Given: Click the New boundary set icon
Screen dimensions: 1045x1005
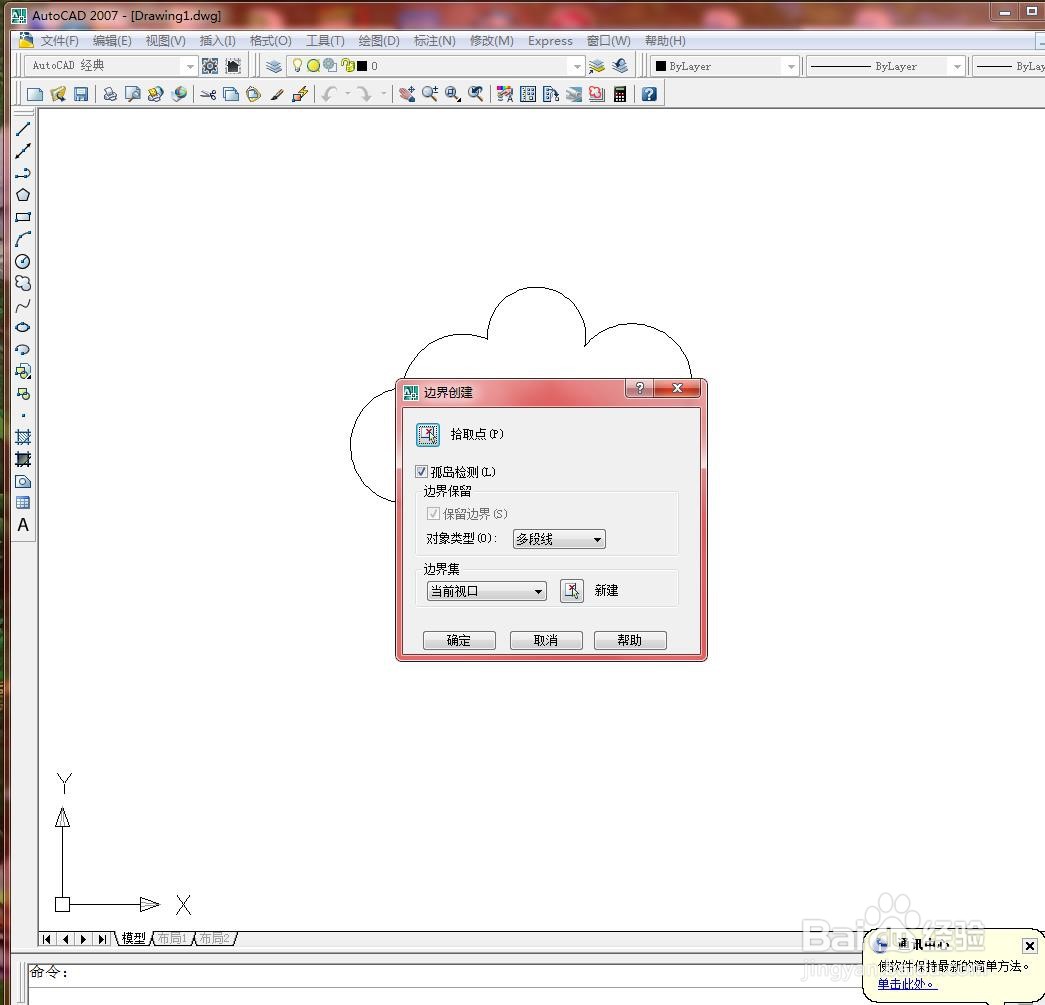Looking at the screenshot, I should coord(572,590).
